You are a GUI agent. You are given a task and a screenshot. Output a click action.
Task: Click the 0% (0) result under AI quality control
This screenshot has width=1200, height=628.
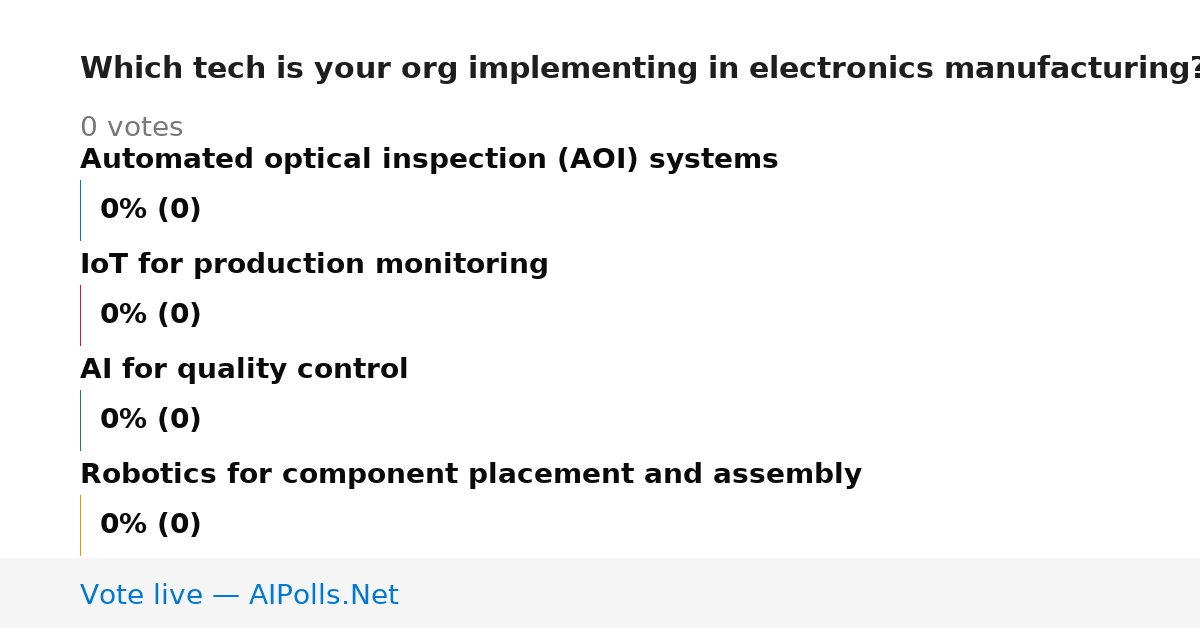click(x=150, y=420)
